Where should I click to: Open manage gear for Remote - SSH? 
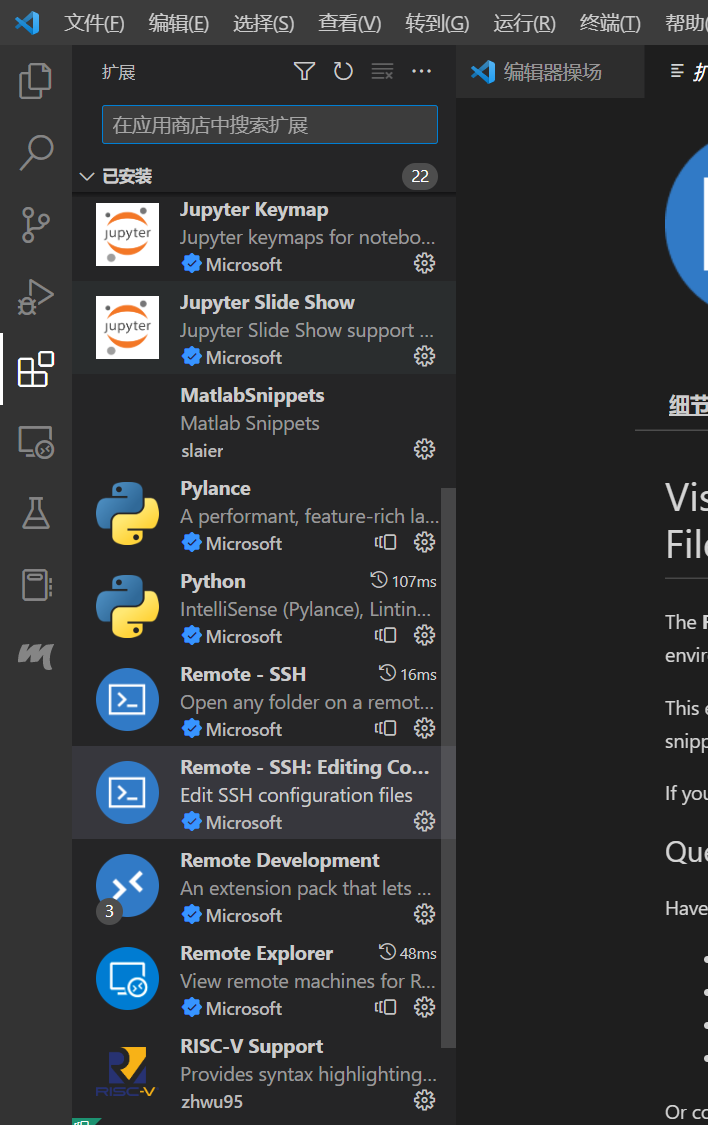point(424,728)
